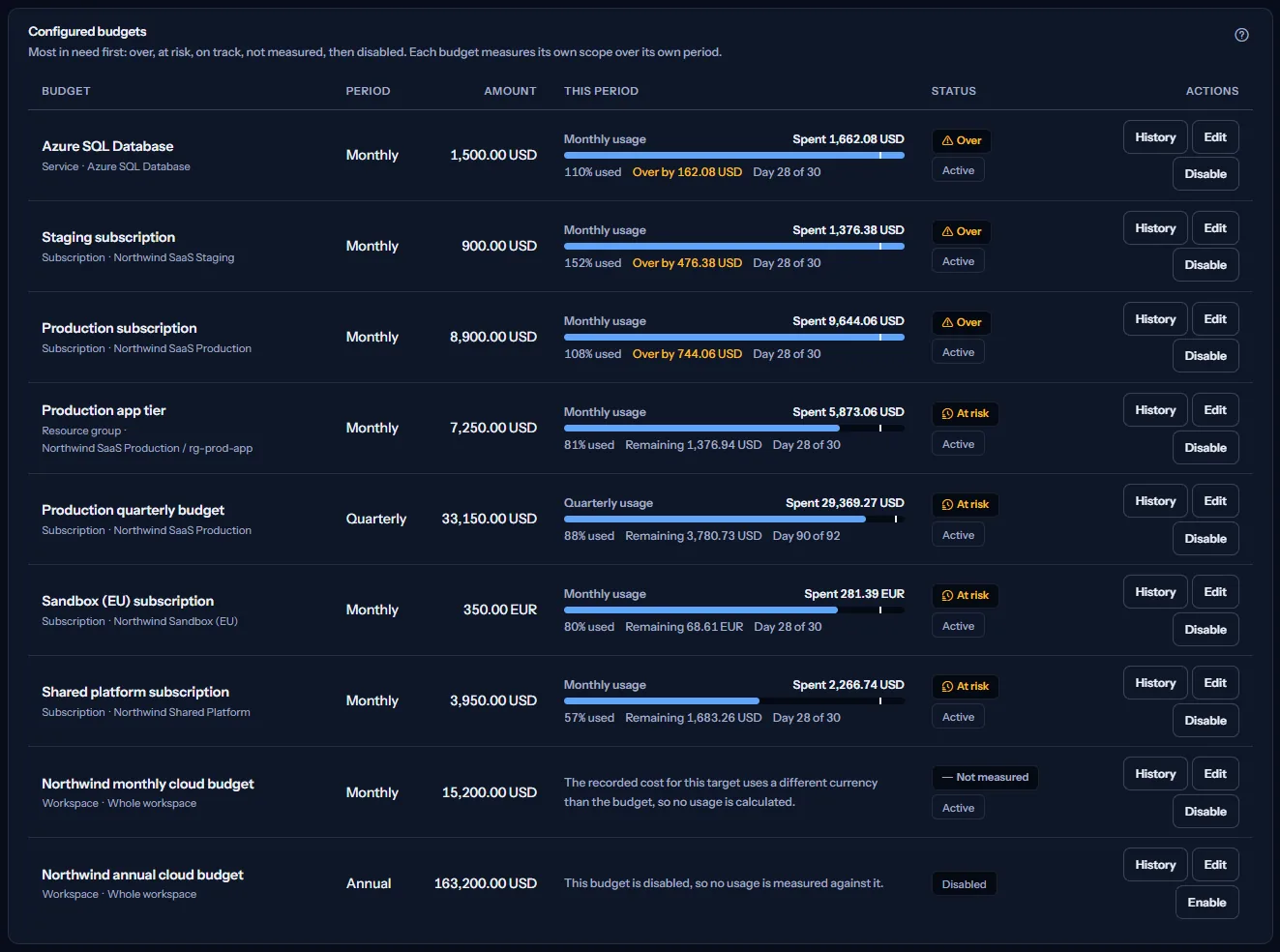Edit the Production subscription budget
This screenshot has width=1280, height=952.
tap(1215, 319)
